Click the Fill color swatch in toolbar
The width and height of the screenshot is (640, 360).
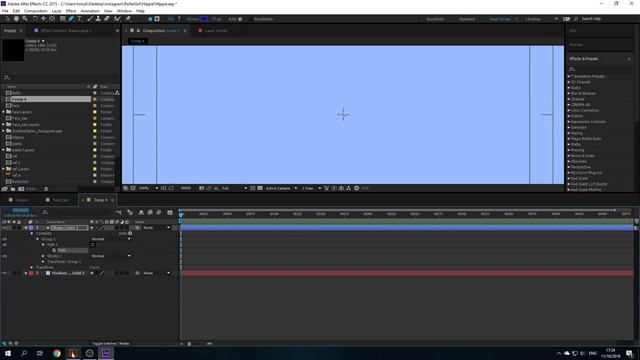[x=178, y=19]
